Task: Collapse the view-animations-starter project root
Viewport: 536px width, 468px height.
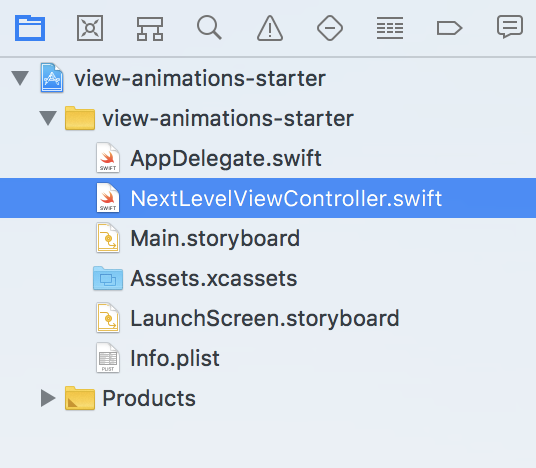Action: click(x=20, y=78)
